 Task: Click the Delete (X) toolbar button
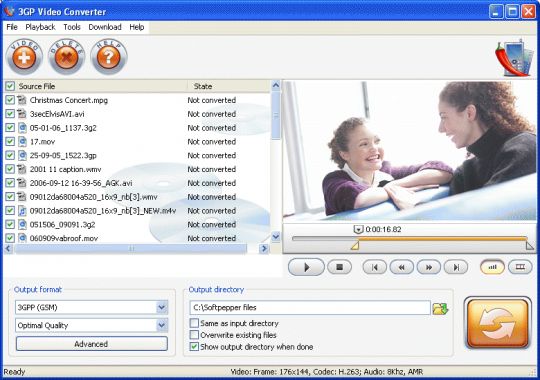coord(66,57)
